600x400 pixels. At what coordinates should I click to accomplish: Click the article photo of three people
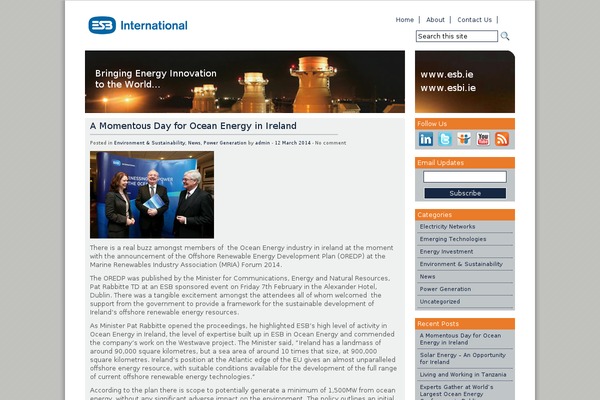coord(152,194)
